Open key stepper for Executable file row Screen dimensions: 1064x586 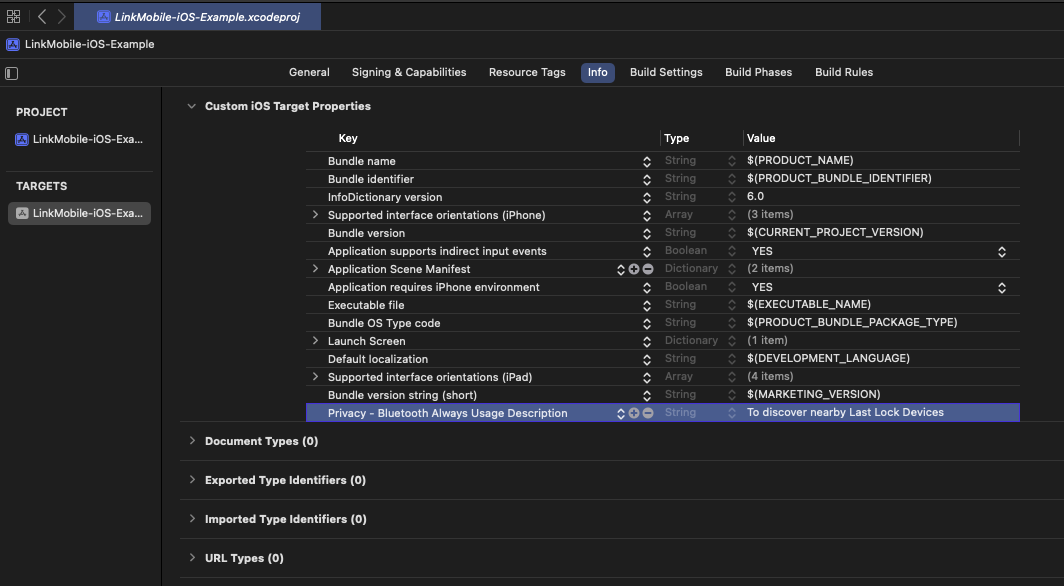647,305
